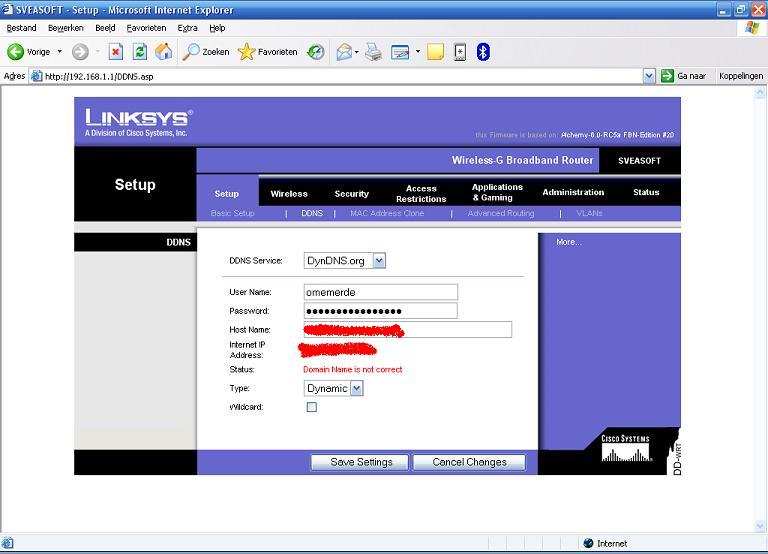
Task: Click the Host Name input field
Action: pos(408,330)
